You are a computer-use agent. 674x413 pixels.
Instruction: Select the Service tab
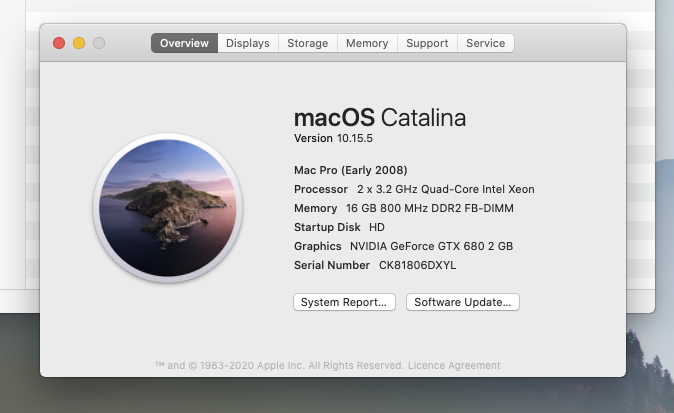486,43
